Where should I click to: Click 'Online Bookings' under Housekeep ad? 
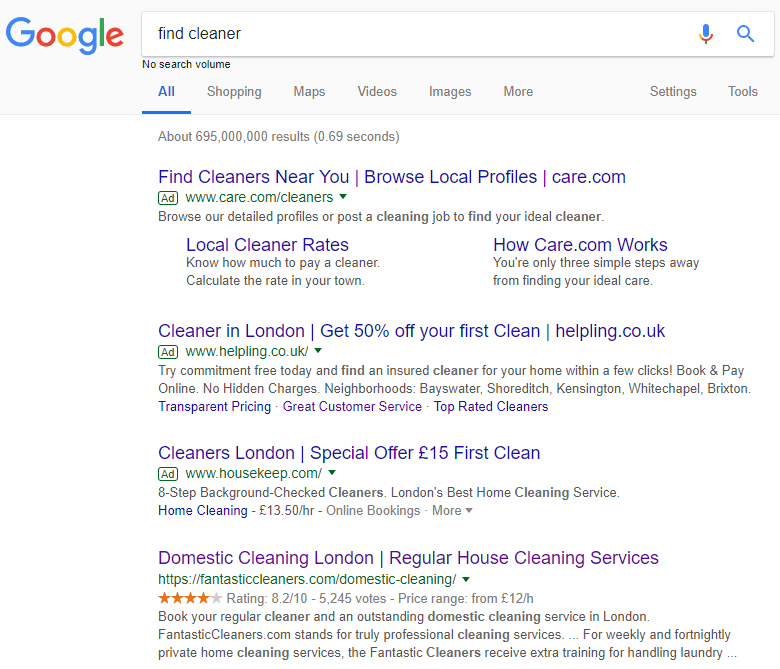(x=373, y=511)
